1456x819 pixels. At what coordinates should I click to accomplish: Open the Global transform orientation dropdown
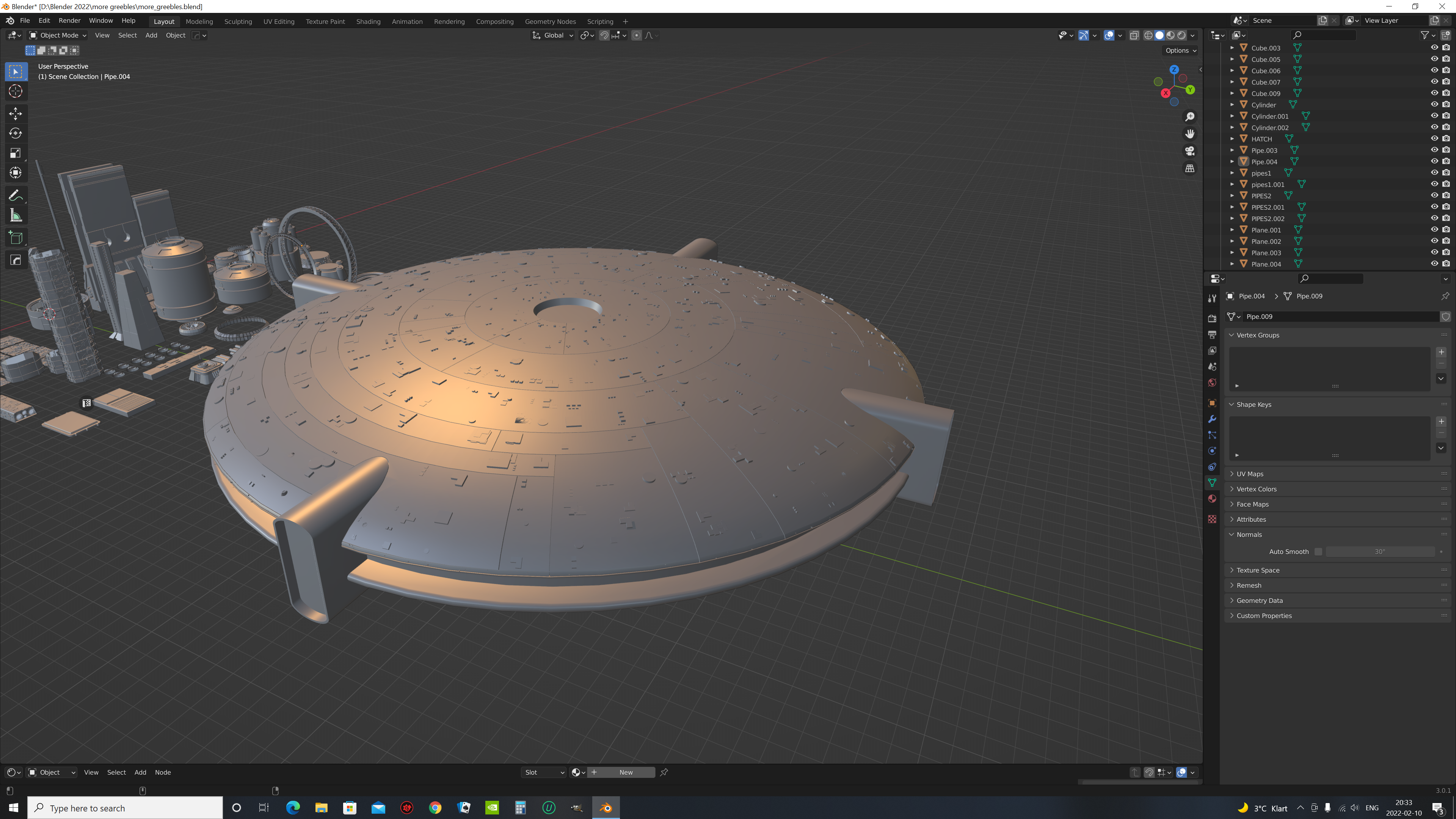pyautogui.click(x=553, y=35)
